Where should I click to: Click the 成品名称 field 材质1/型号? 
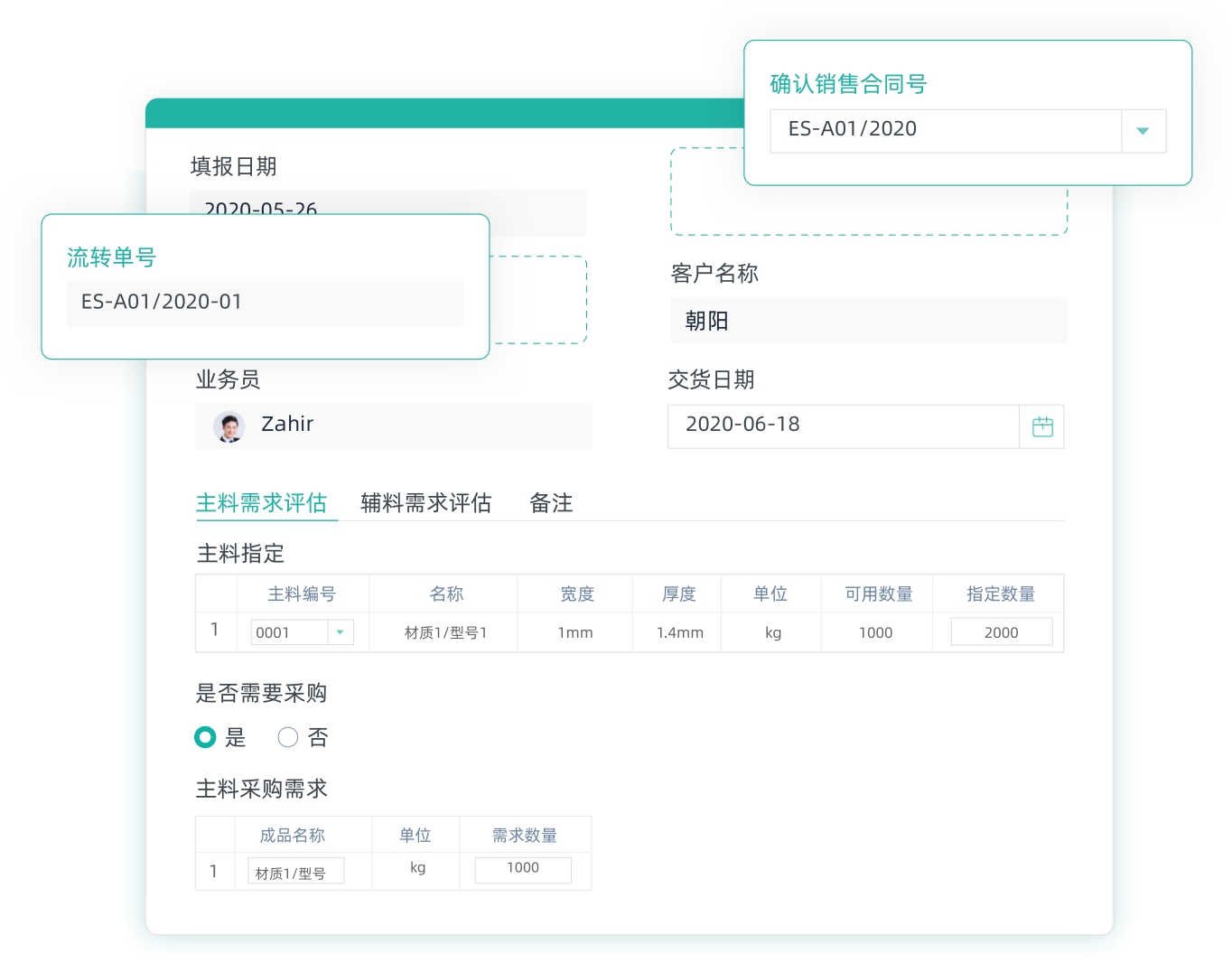(295, 872)
